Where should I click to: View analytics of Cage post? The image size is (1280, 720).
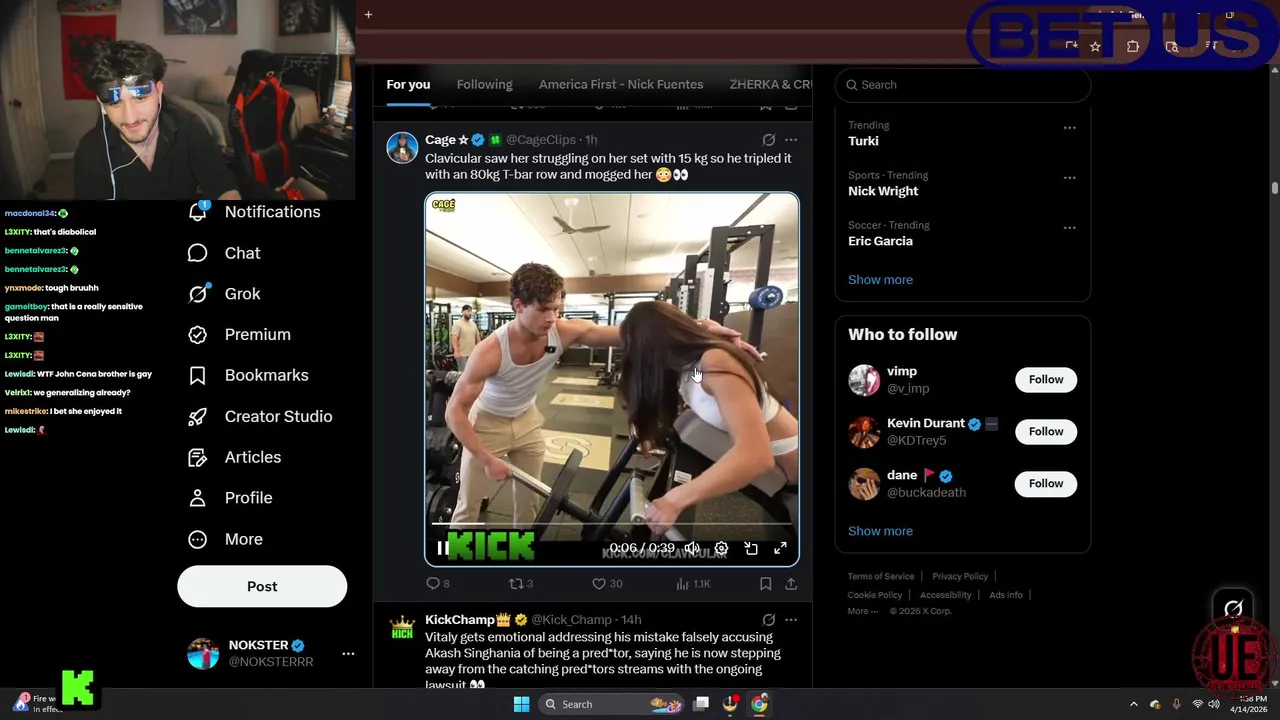pyautogui.click(x=693, y=584)
